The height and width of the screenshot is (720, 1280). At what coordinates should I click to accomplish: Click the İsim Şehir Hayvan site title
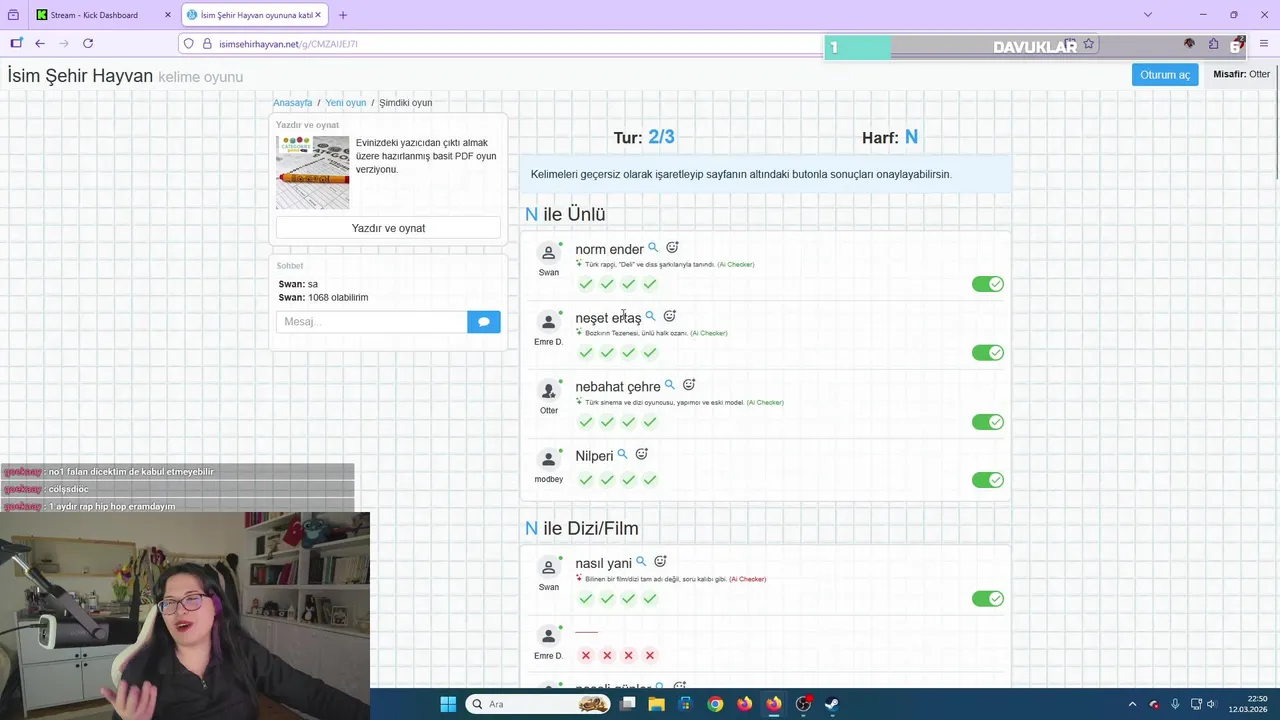tap(80, 76)
